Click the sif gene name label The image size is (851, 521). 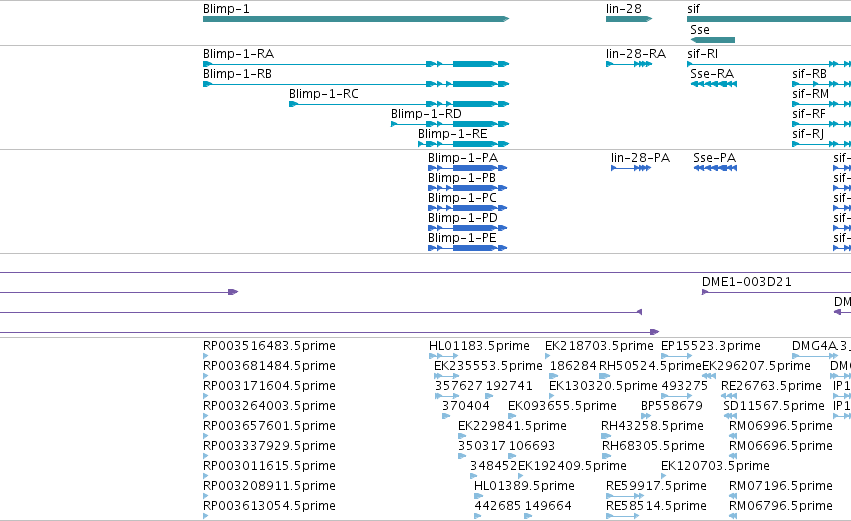click(693, 9)
